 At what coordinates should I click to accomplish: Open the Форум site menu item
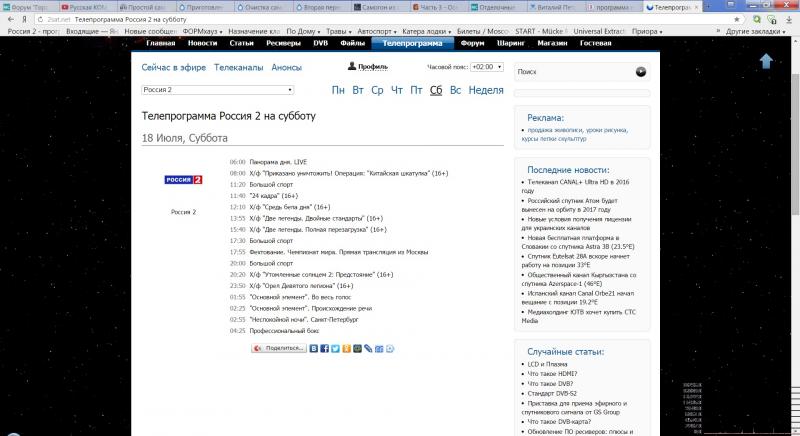coord(472,43)
